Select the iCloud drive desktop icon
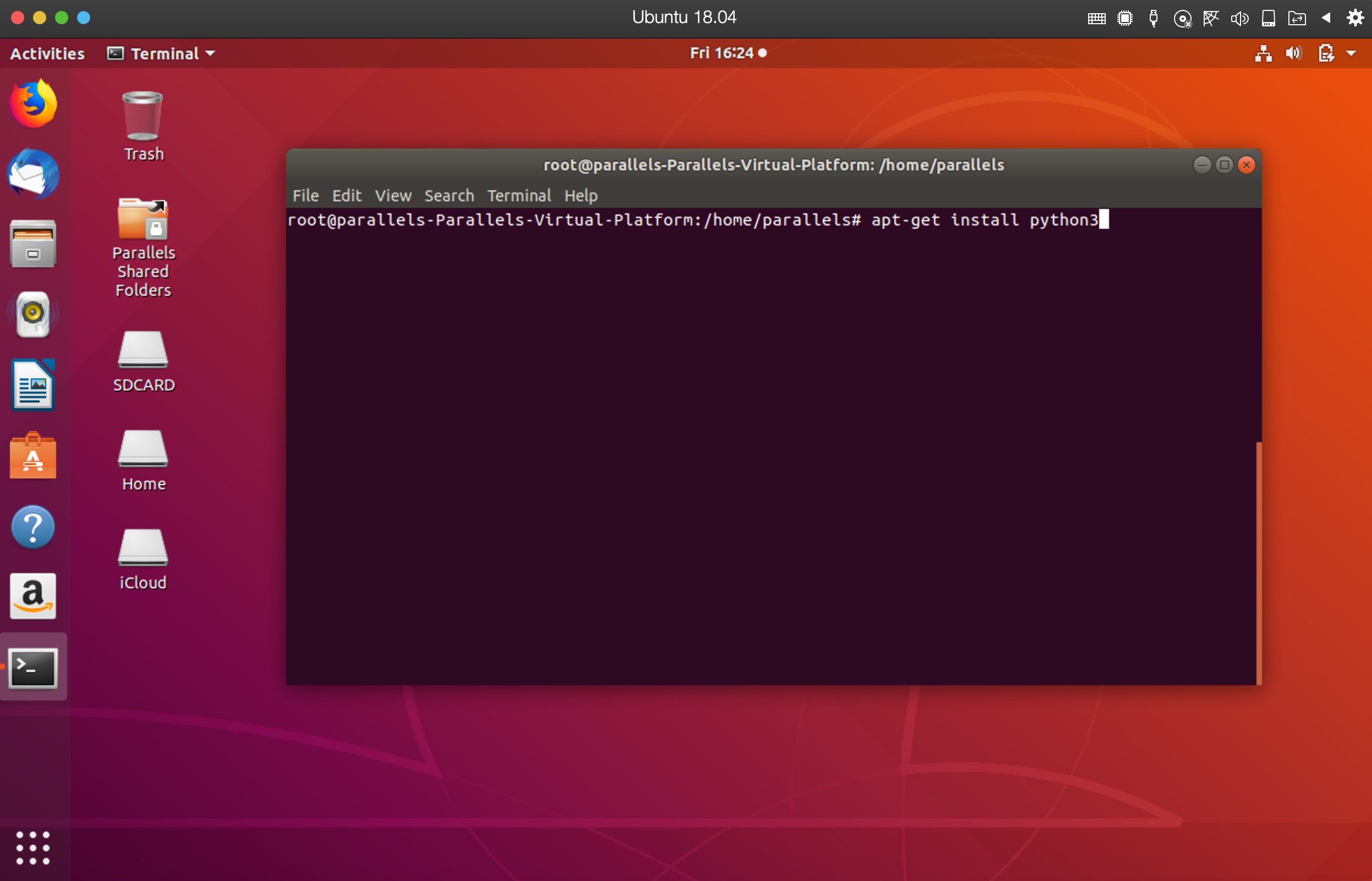This screenshot has width=1372, height=881. 143,559
